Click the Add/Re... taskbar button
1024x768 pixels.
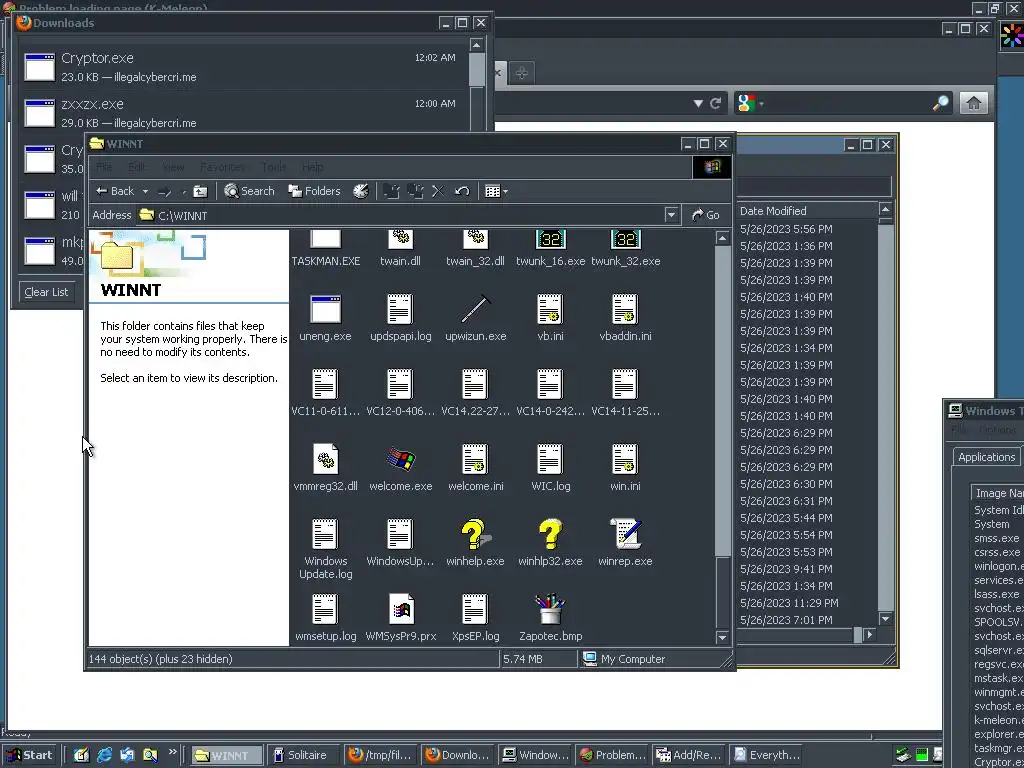[688, 755]
